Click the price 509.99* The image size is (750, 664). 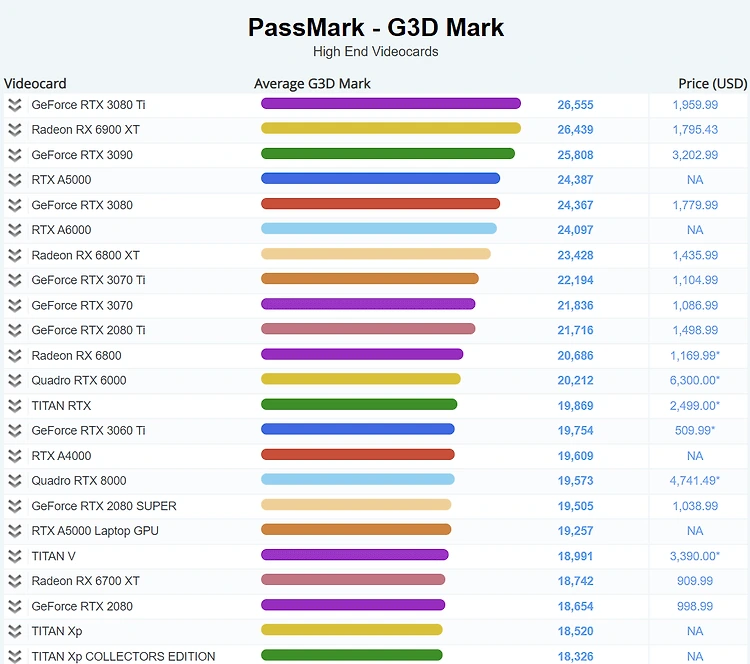(695, 431)
